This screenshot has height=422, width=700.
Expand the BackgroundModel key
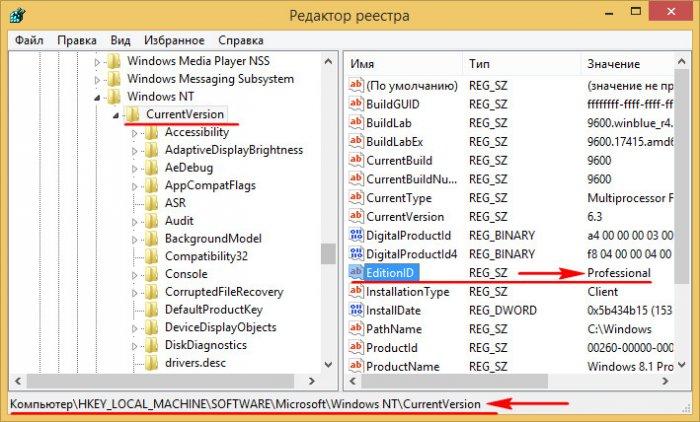(134, 240)
